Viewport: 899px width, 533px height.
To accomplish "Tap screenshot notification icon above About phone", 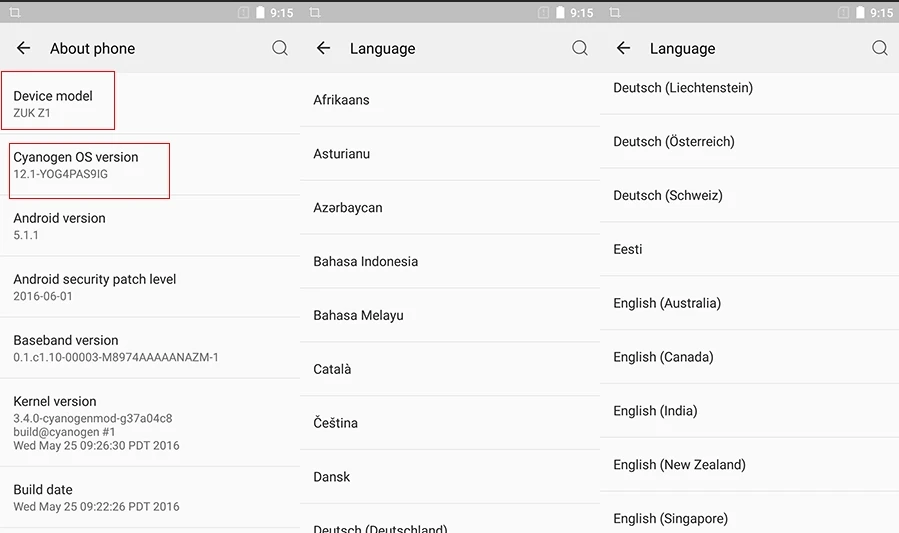I will [15, 13].
